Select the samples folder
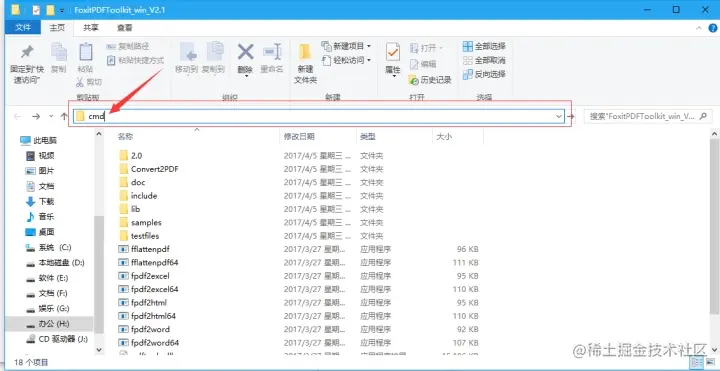 point(140,222)
